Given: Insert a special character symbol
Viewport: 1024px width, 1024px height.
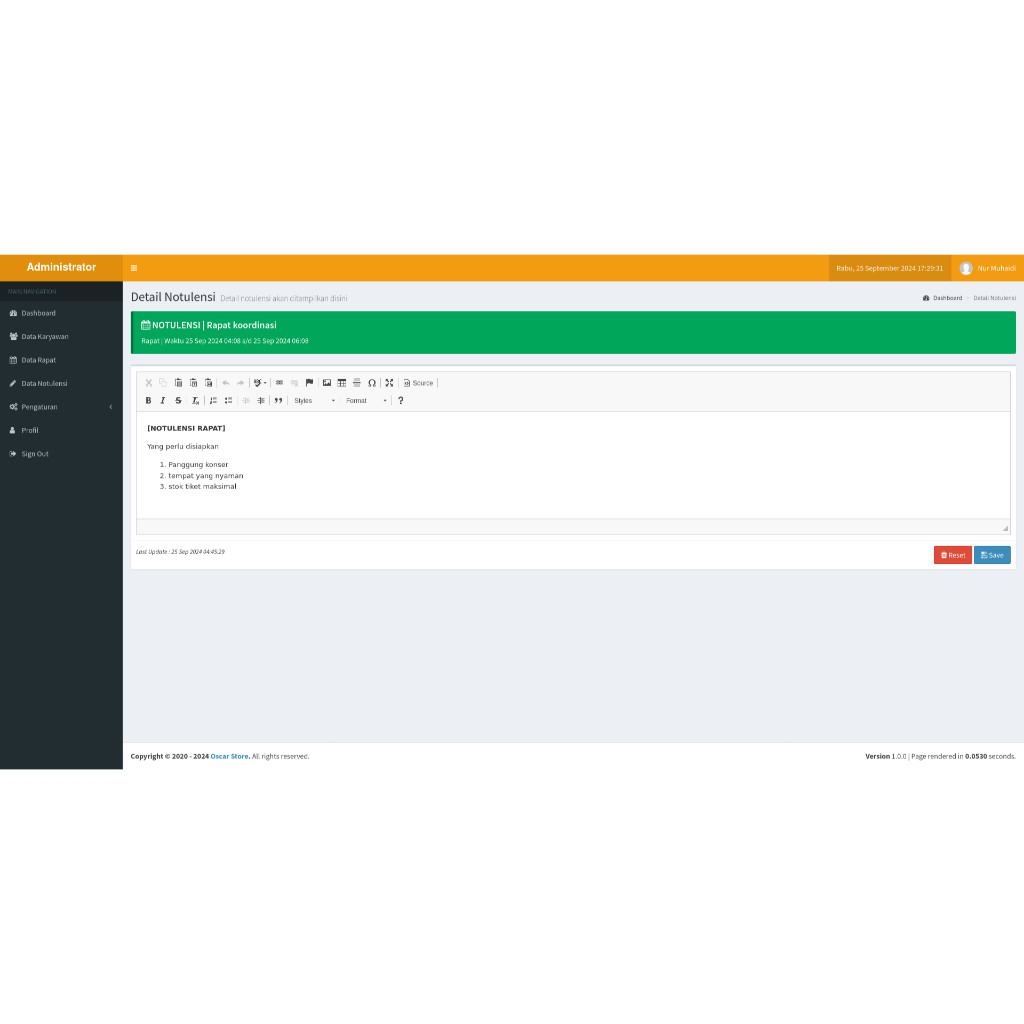Looking at the screenshot, I should (372, 383).
